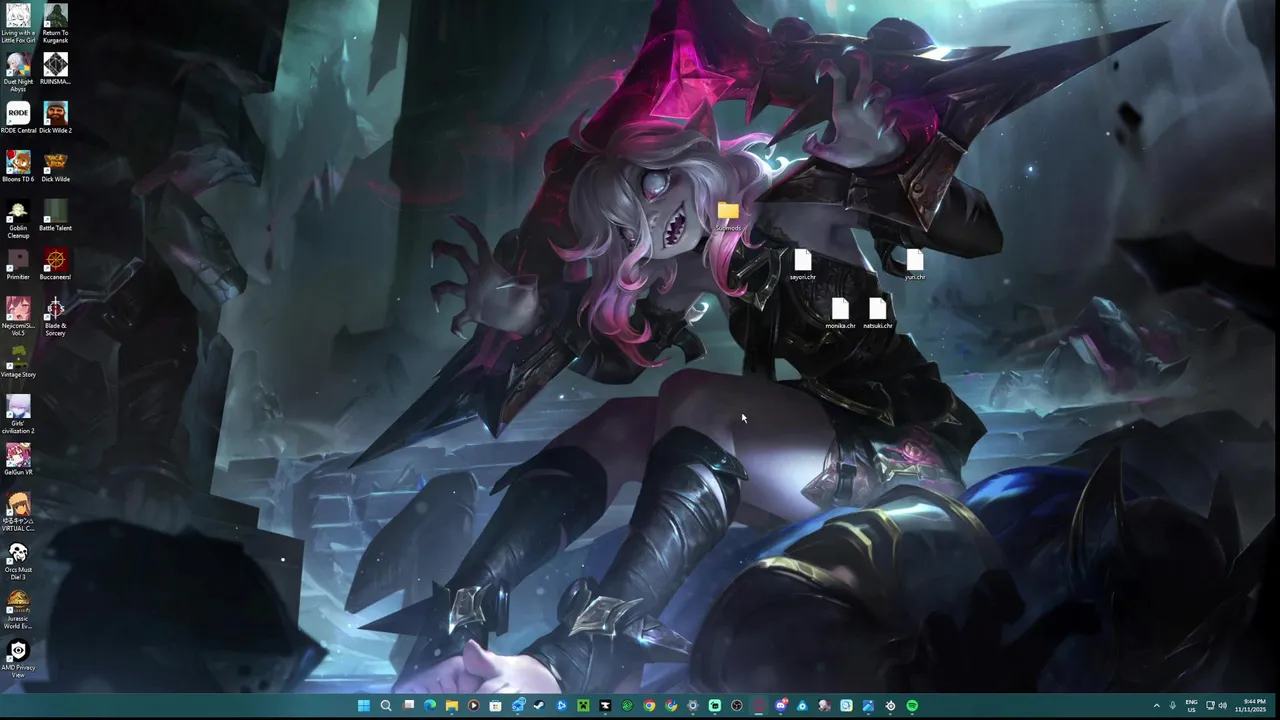Click the microphone tray icon

point(1173,706)
